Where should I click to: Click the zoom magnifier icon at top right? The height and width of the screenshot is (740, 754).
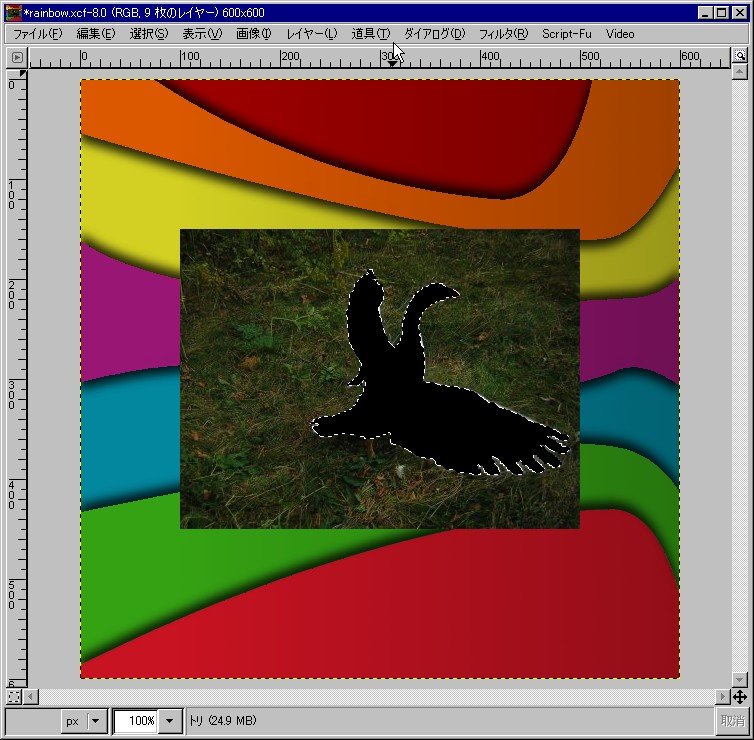(x=740, y=55)
